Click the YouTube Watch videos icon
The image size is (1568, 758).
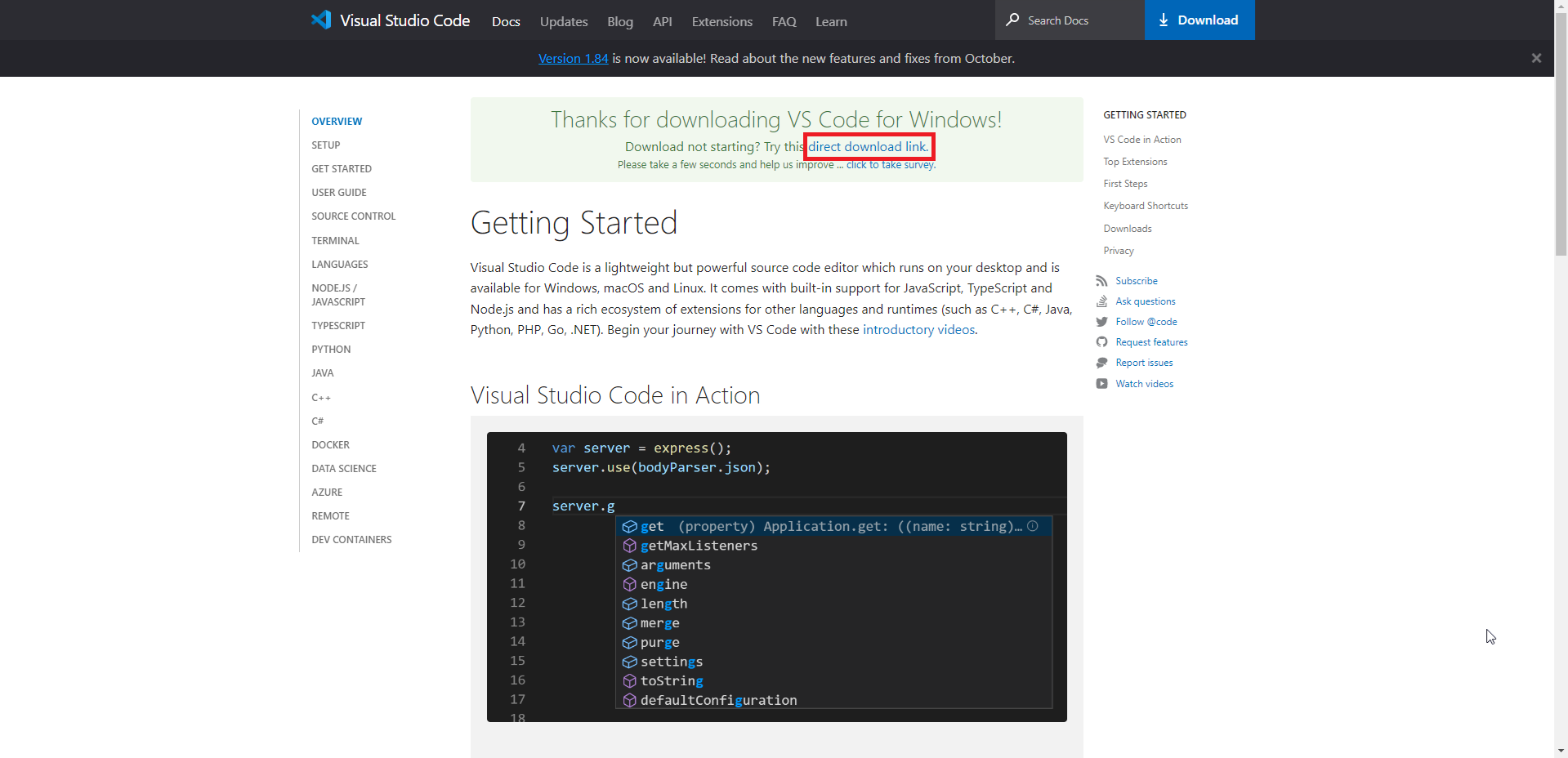(1101, 384)
